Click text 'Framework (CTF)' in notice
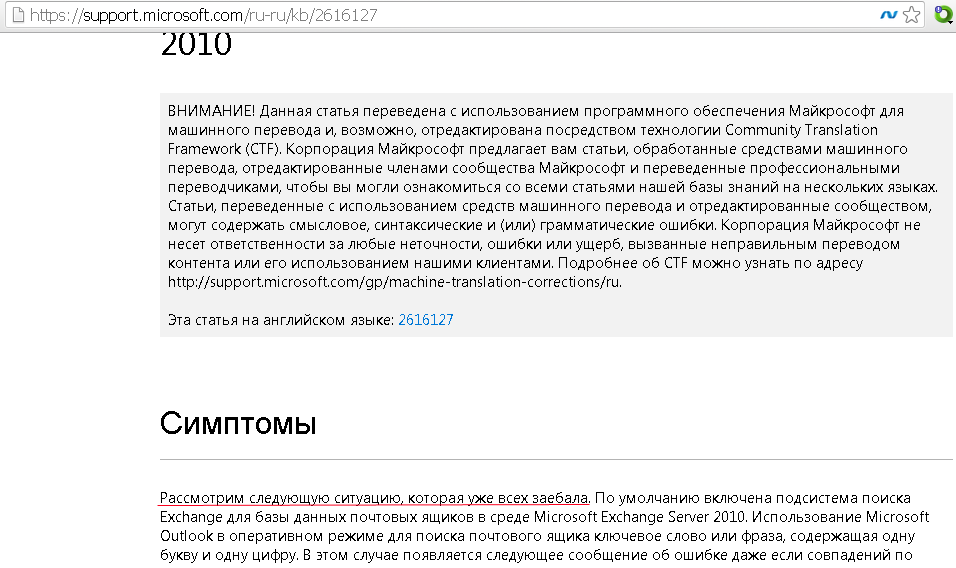This screenshot has height=568, width=956. [224, 149]
